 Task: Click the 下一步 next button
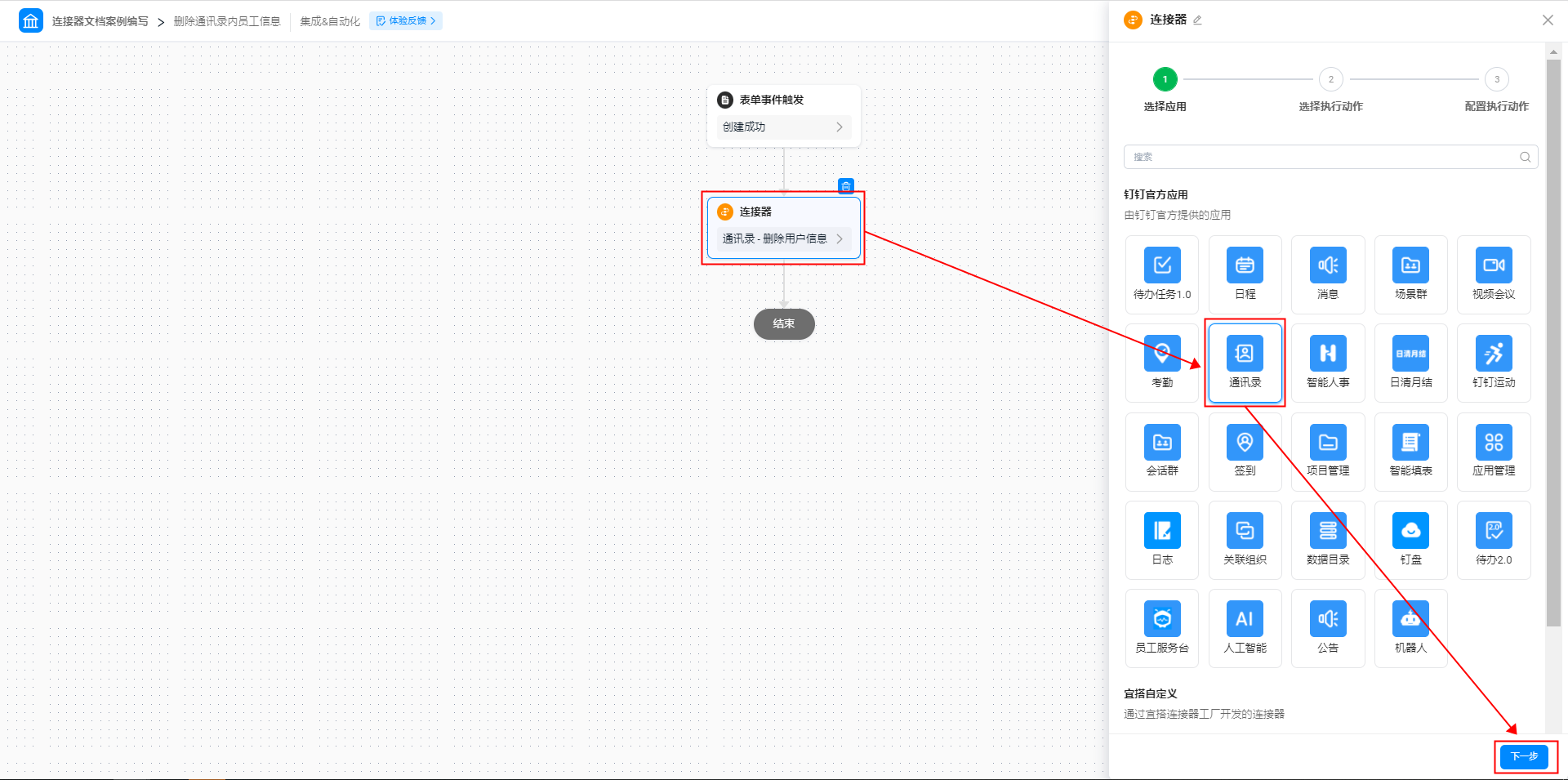tap(1524, 756)
